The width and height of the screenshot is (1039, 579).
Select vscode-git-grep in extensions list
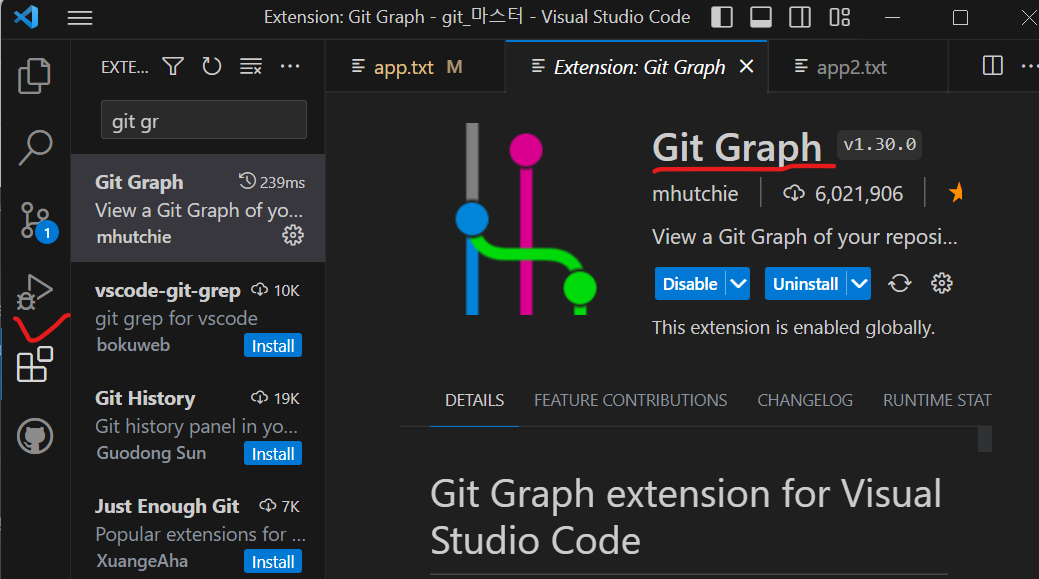198,317
